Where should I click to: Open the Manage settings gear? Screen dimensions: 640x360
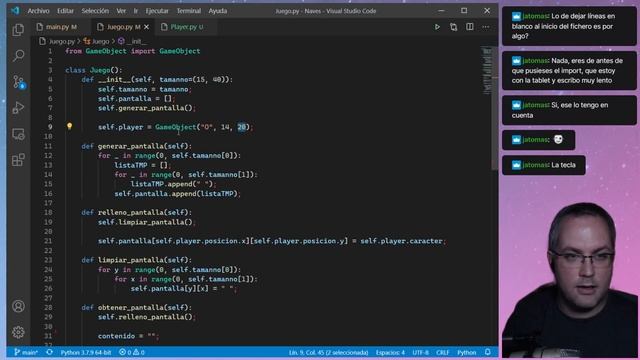click(x=18, y=332)
